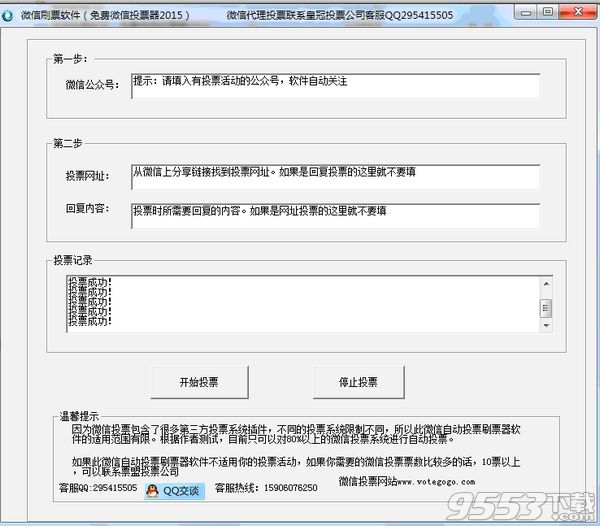This screenshot has height=526, width=600.
Task: Stop voting with the 停止投票 button
Action: click(359, 382)
